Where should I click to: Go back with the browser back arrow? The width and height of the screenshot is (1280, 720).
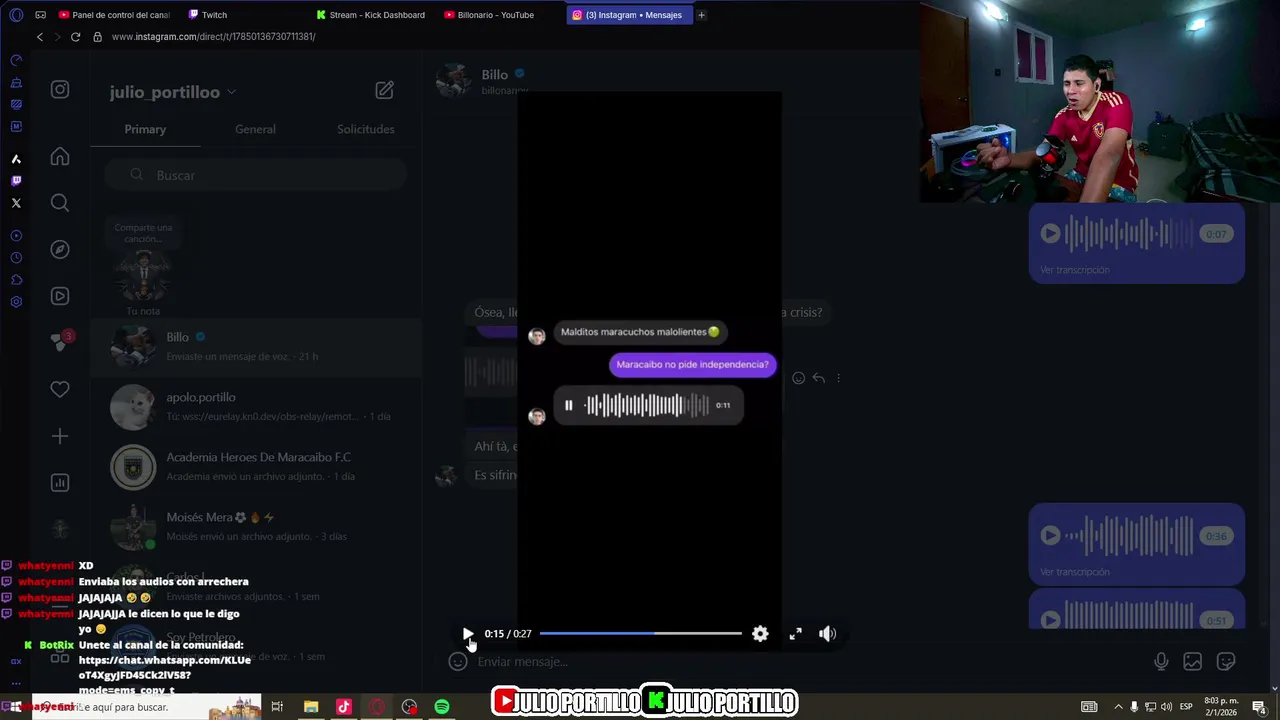tap(39, 36)
